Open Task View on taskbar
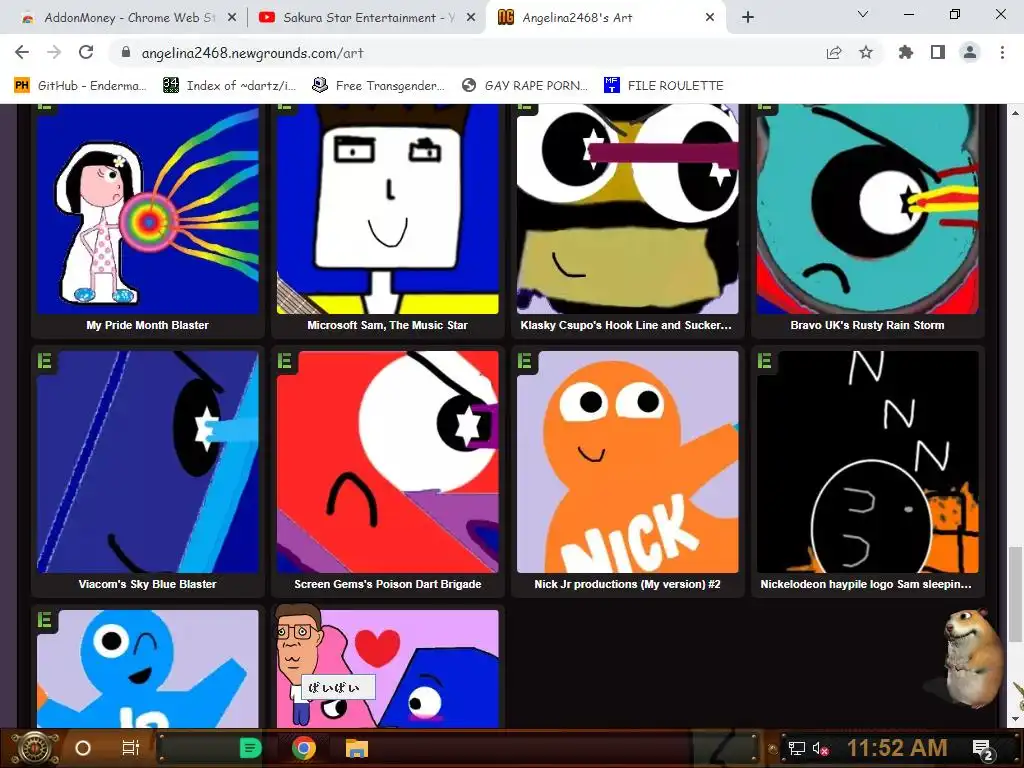The width and height of the screenshot is (1024, 768). (131, 748)
